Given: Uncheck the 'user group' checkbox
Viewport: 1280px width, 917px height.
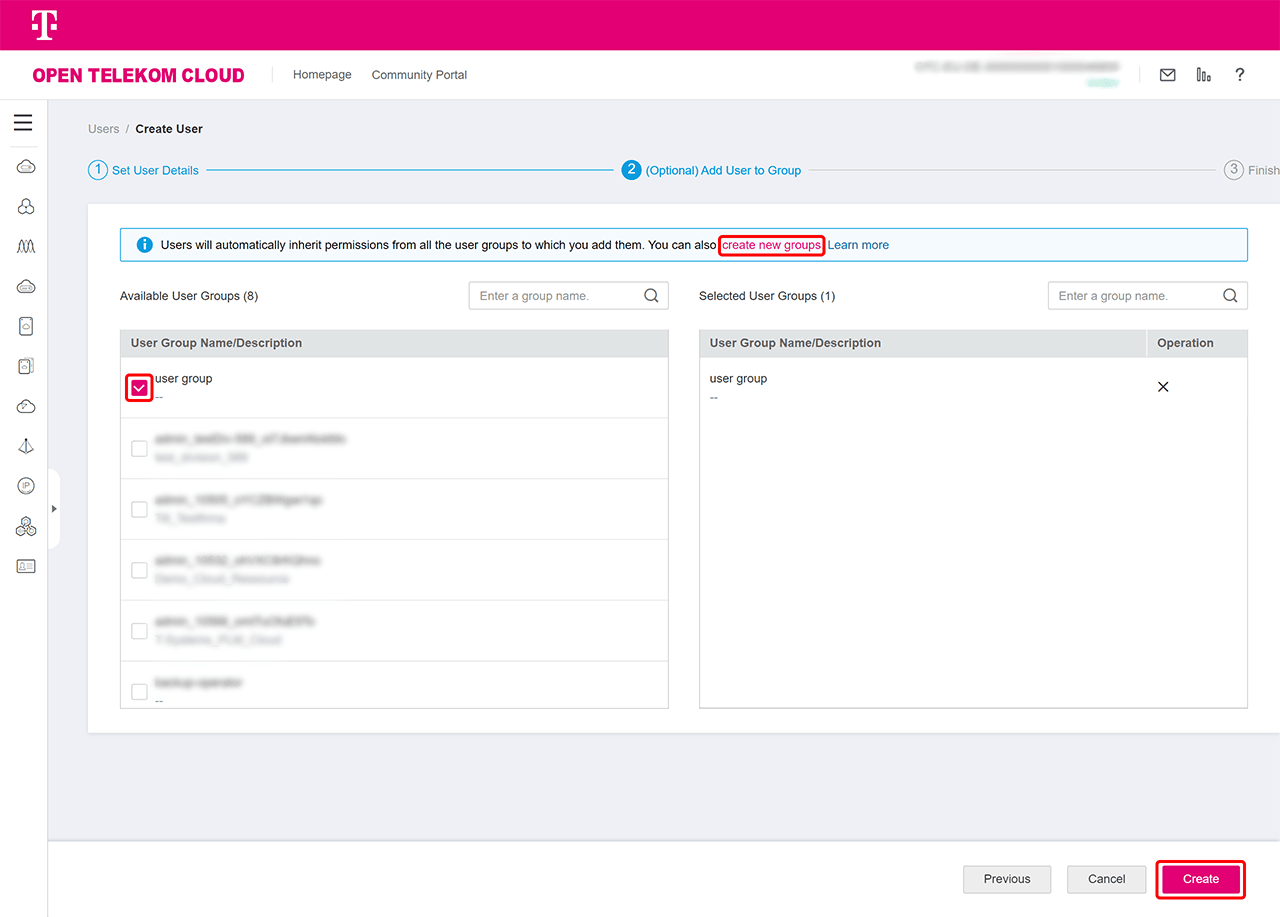Looking at the screenshot, I should 139,388.
